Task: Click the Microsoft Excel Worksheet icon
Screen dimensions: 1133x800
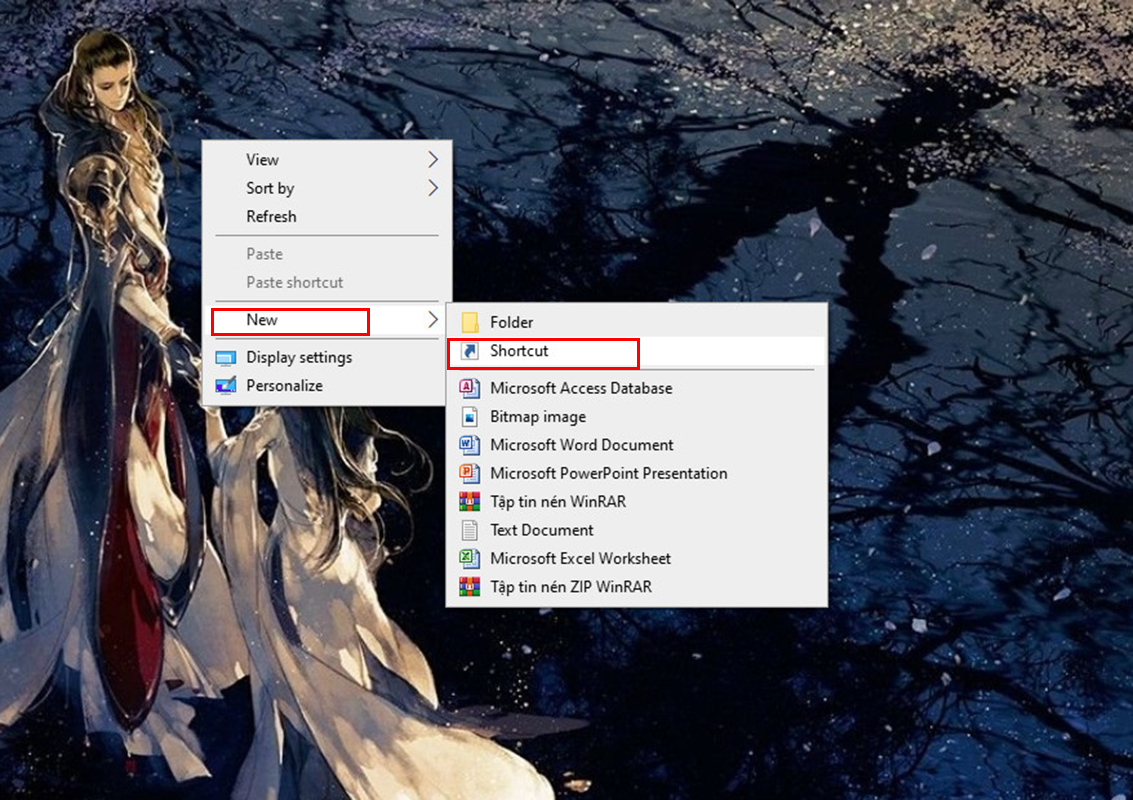Action: [x=469, y=558]
